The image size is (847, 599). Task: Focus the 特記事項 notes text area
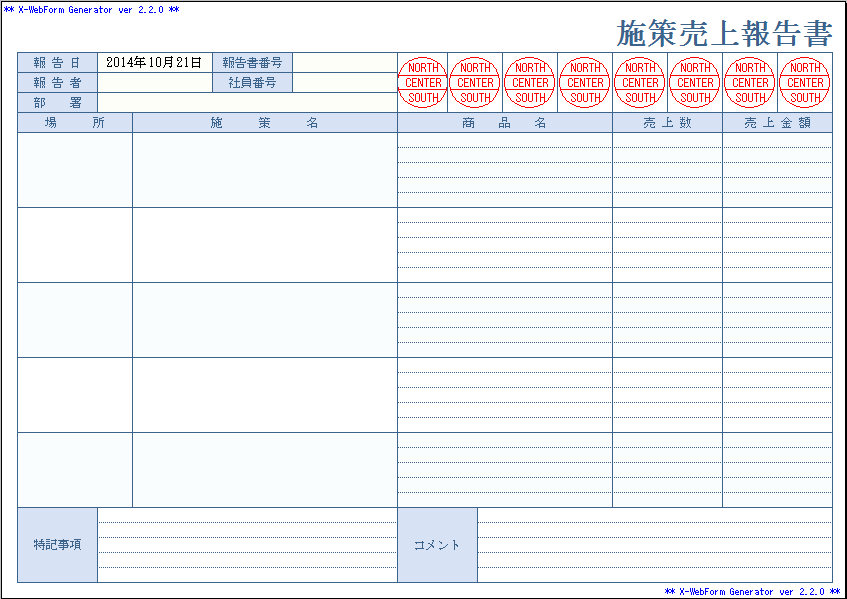[x=247, y=545]
